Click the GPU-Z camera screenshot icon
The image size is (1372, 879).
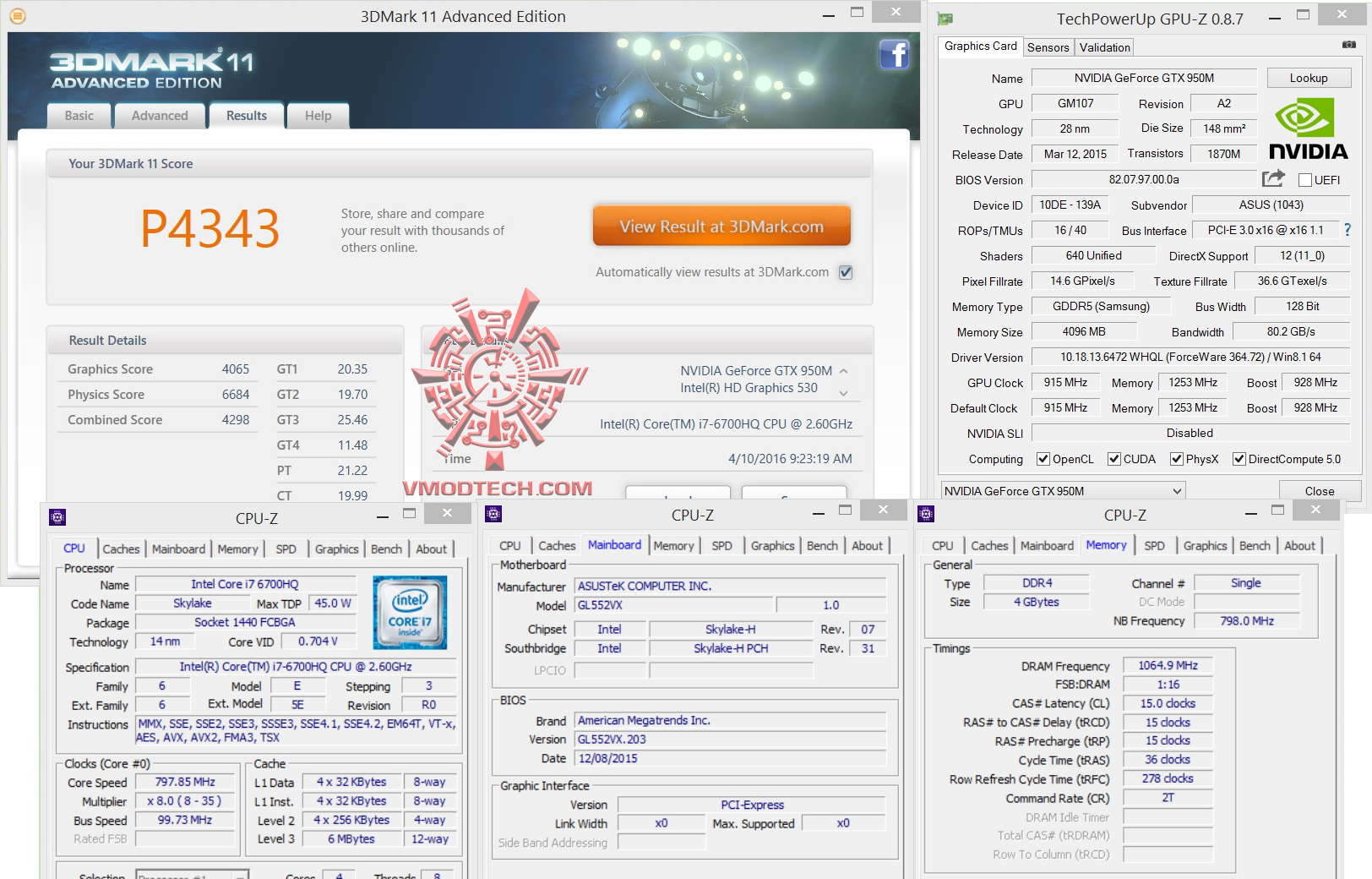pyautogui.click(x=1349, y=45)
